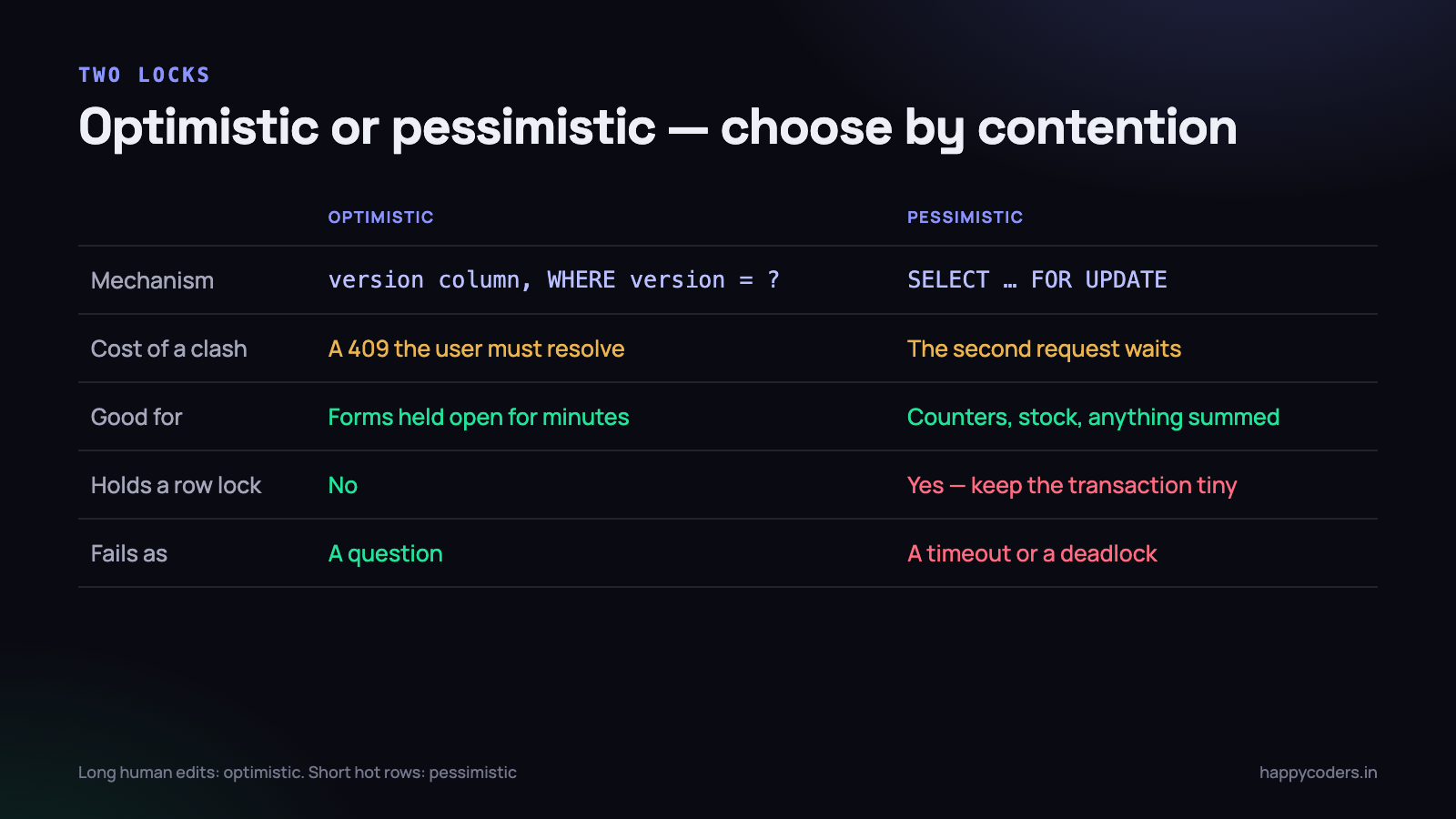Screen dimensions: 1456x819
Task: Select the Mechanism row label
Action: tap(152, 280)
